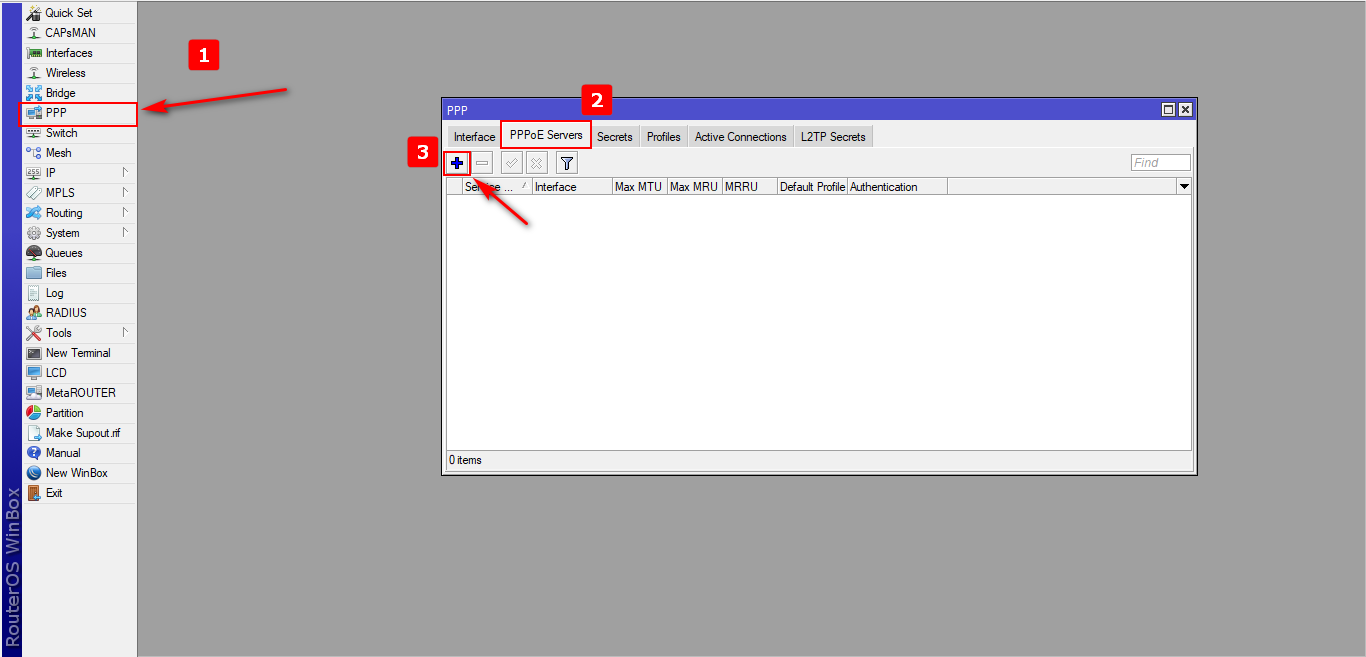Viewport: 1366px width, 657px height.
Task: Click the Enable checkmark toolbar button
Action: coord(512,163)
